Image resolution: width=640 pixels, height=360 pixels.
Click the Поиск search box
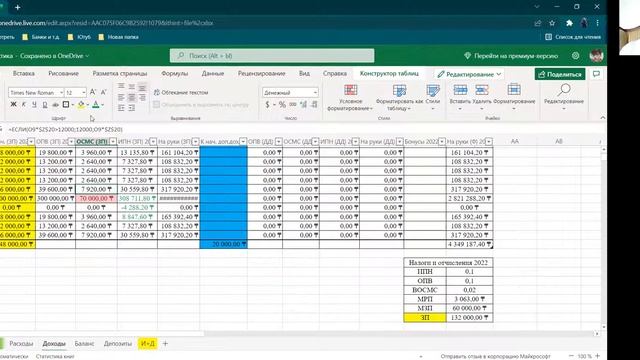point(272,56)
